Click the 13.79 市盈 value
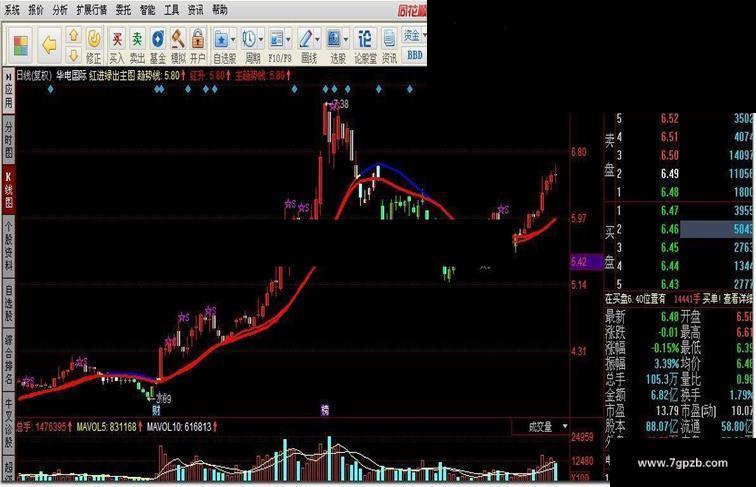Screen dimensions: 756x487 click(x=667, y=411)
